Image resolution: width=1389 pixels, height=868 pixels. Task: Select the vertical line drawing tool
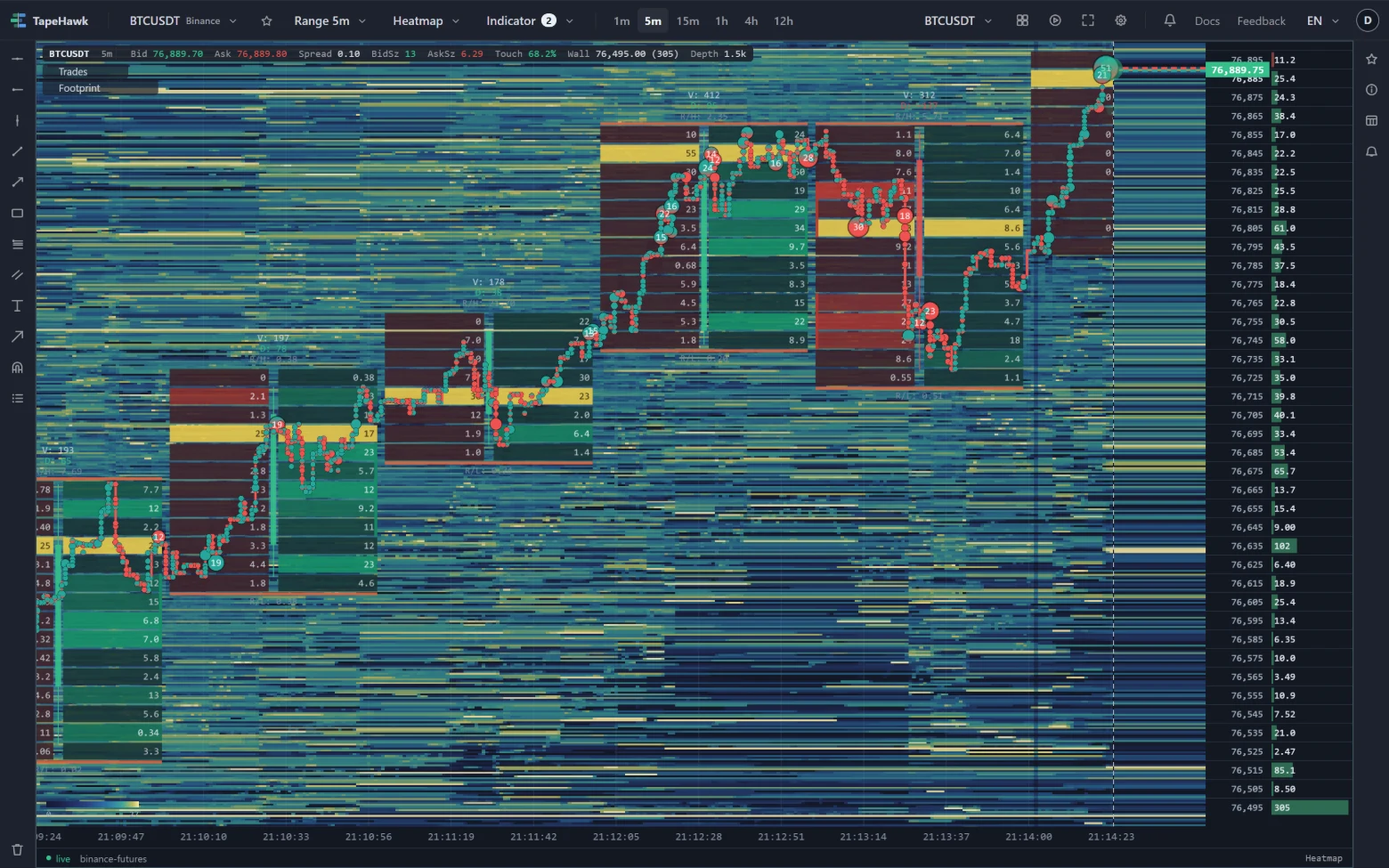pos(17,120)
